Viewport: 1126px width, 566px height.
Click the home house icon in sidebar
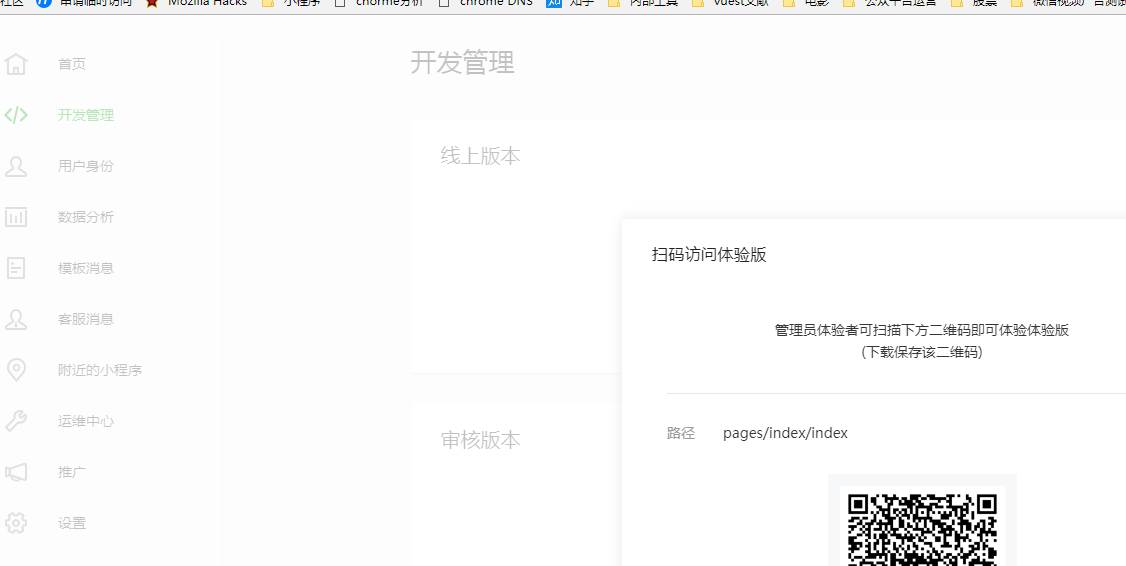point(16,64)
